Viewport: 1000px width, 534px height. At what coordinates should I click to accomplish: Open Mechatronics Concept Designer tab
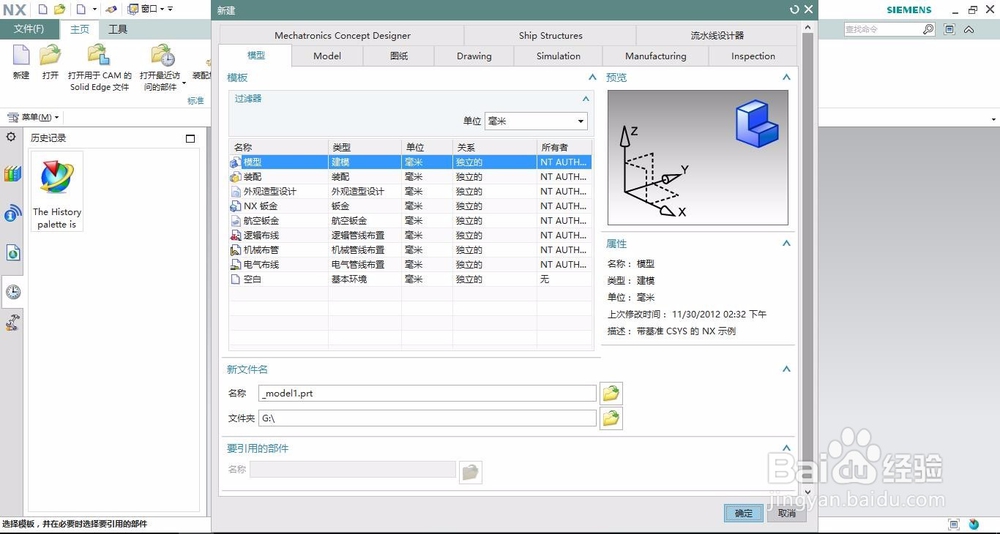342,35
